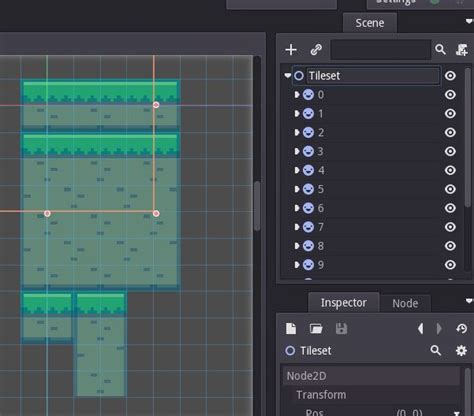Open the load resource folder icon in Inspector
474x416 pixels.
tap(316, 329)
